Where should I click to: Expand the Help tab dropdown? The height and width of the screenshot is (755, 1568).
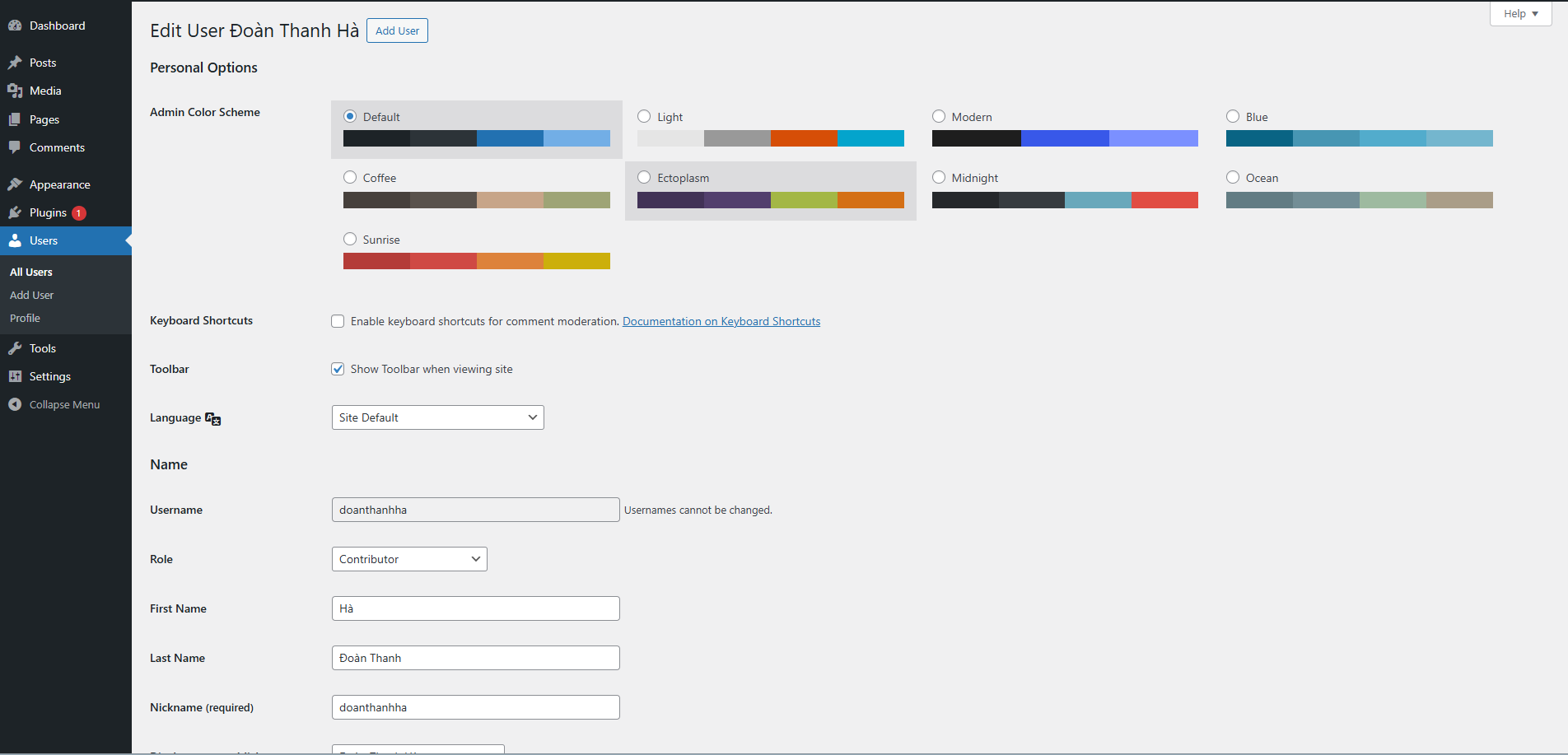coord(1520,14)
